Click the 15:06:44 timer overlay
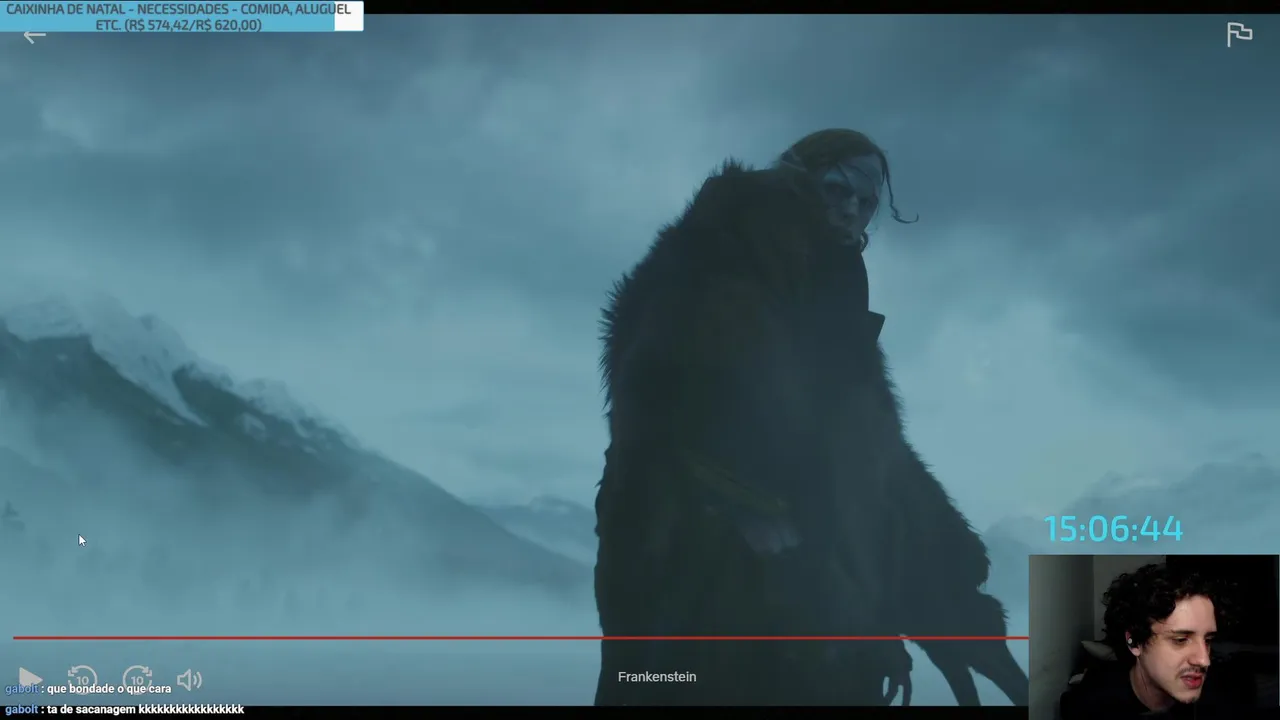The image size is (1280, 720). pyautogui.click(x=1113, y=529)
